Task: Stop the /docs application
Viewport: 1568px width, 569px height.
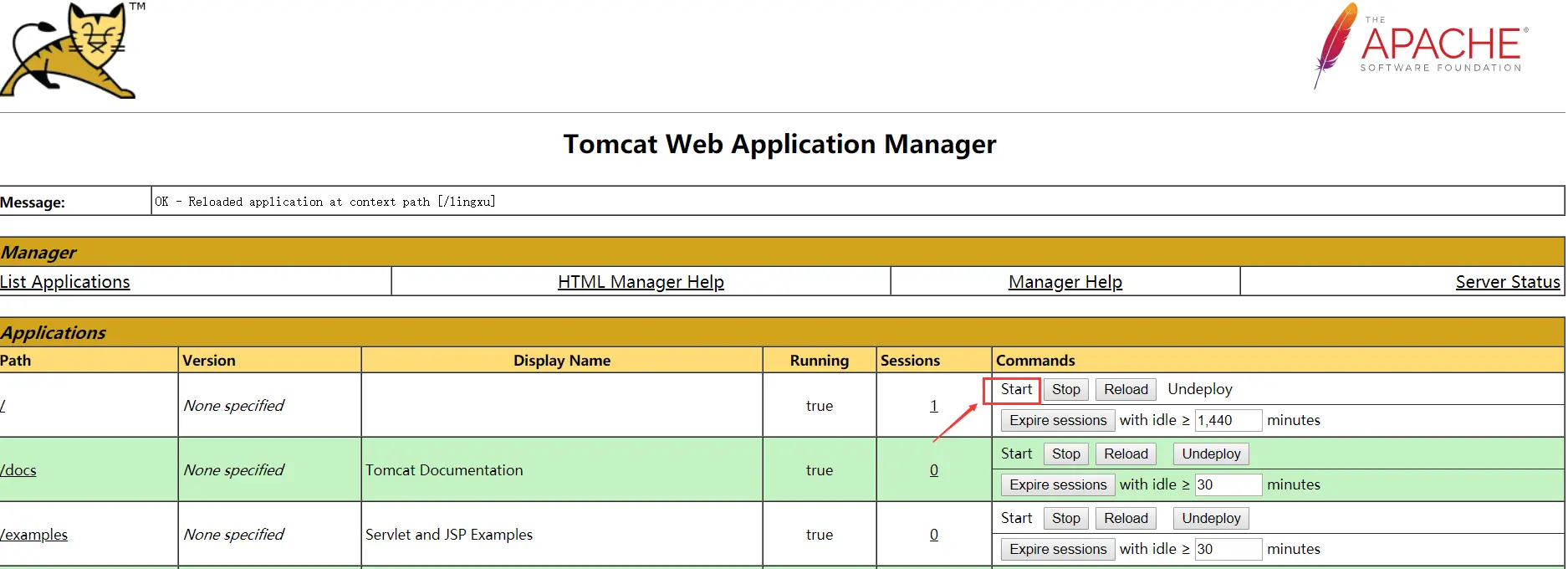Action: [1066, 454]
